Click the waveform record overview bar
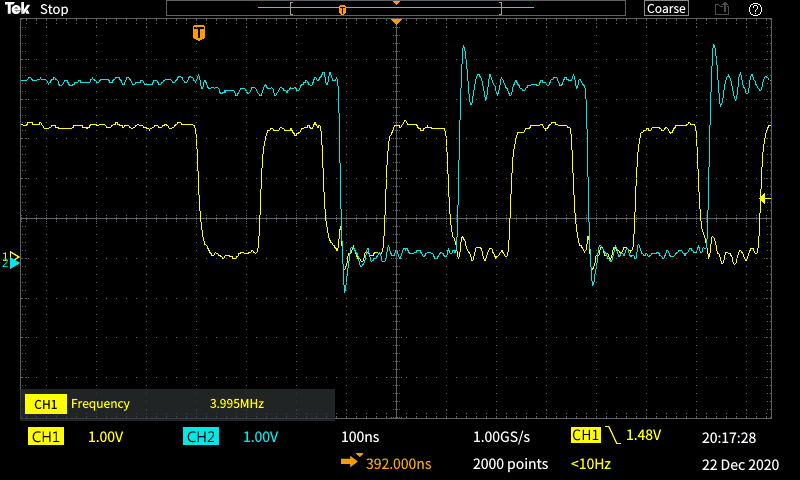 (395, 9)
